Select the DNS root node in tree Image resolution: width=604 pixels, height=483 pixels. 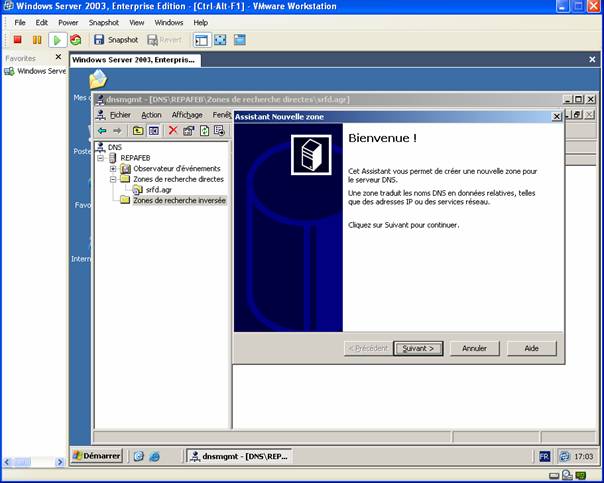(x=114, y=147)
